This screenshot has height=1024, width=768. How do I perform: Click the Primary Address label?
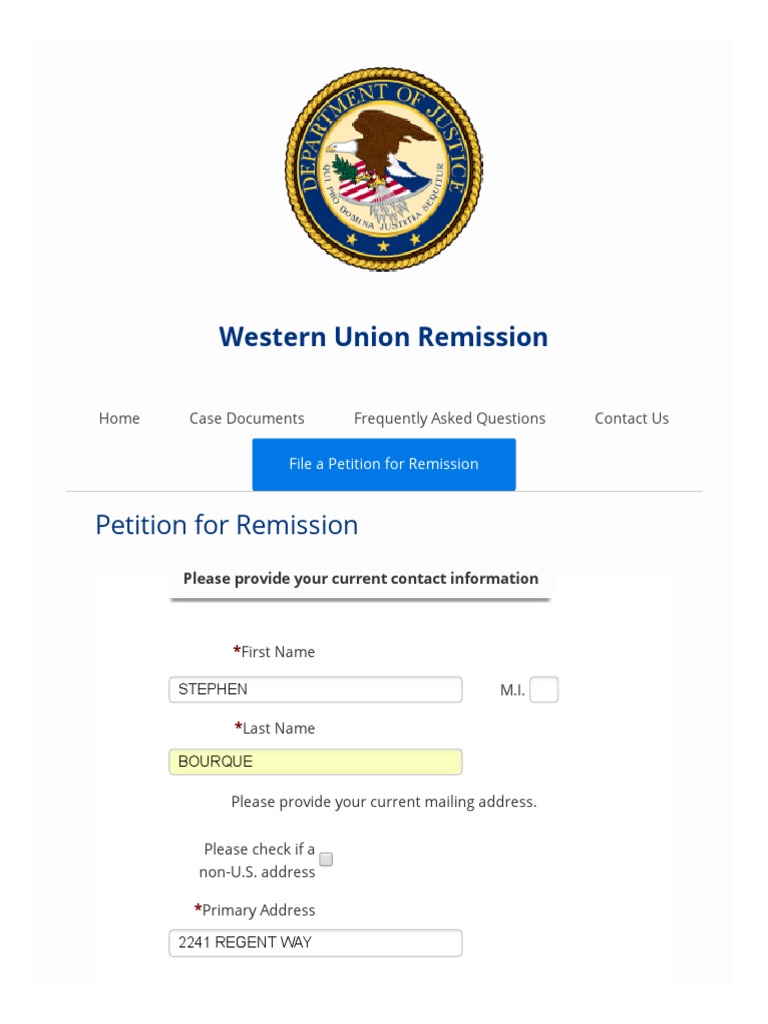[x=255, y=910]
